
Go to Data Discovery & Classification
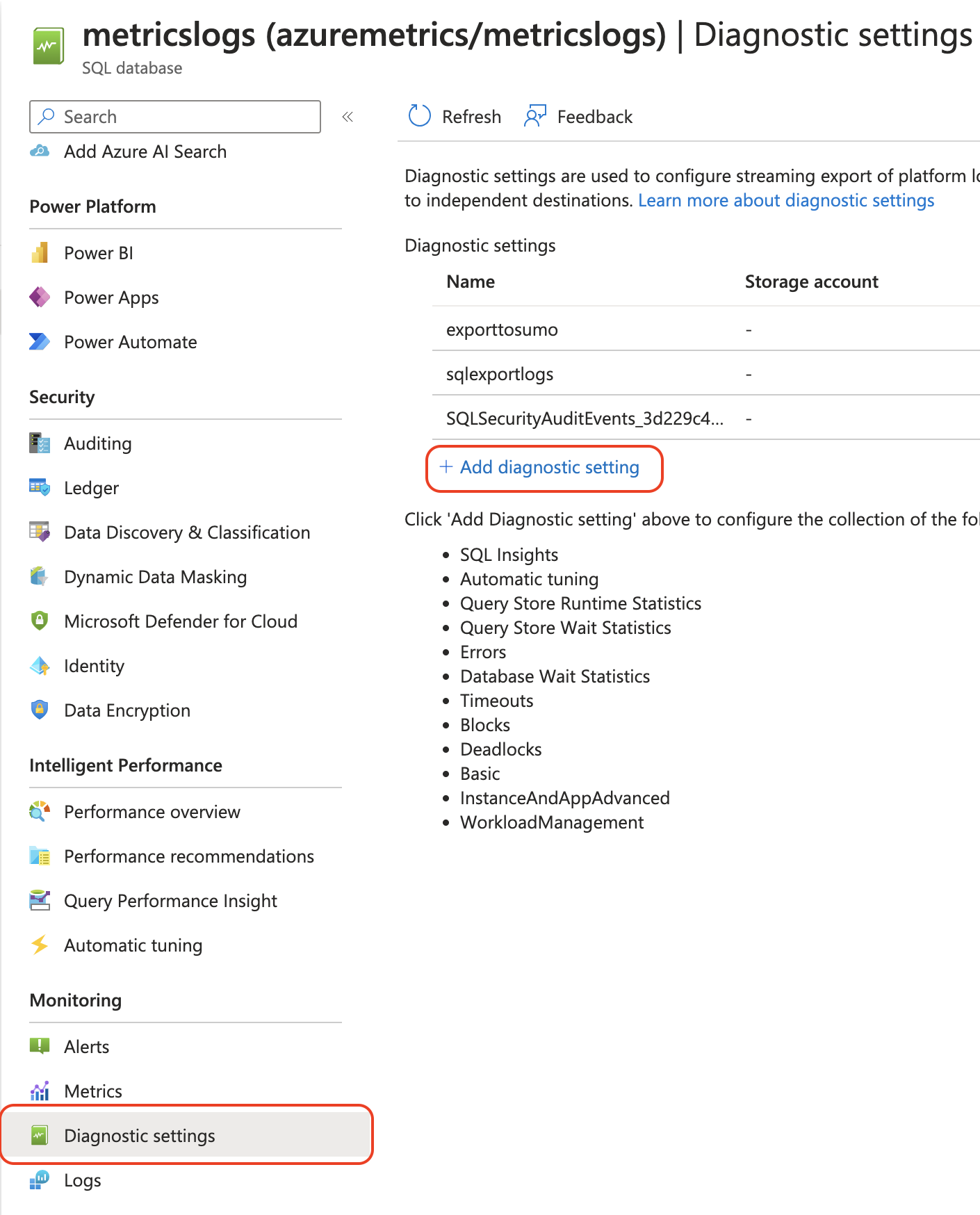[x=187, y=532]
